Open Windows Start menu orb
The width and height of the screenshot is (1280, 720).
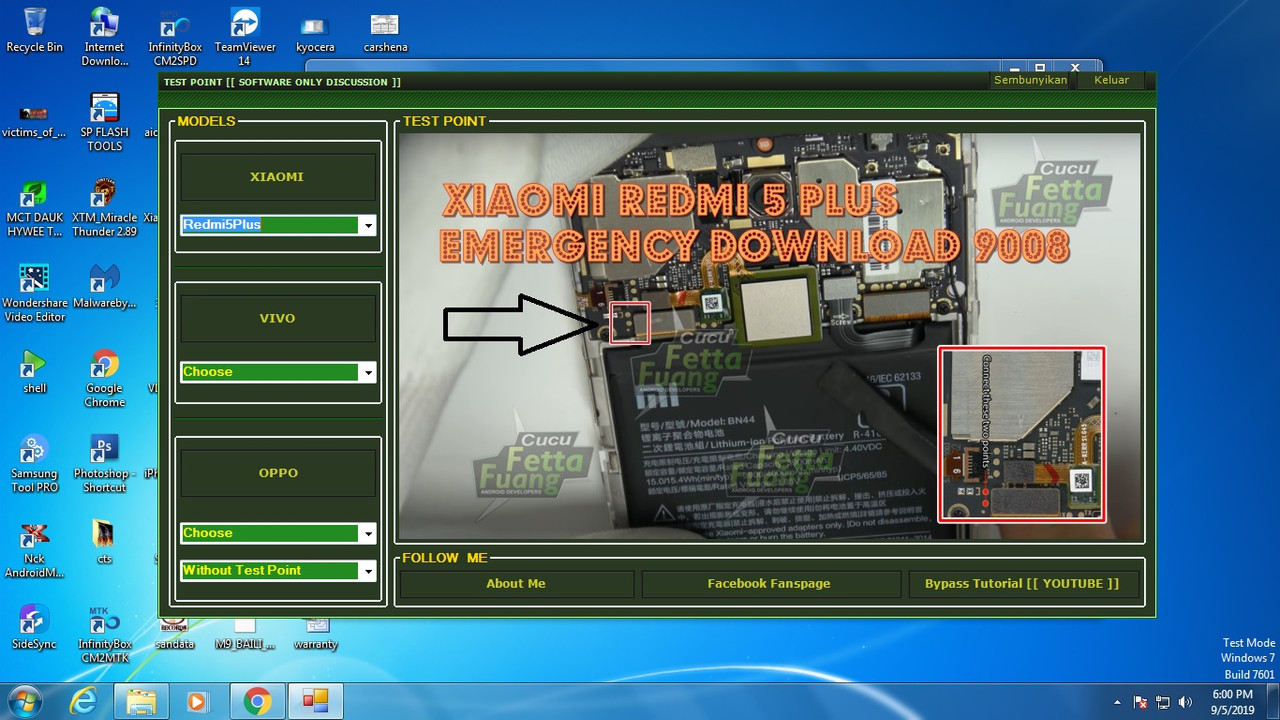27,701
